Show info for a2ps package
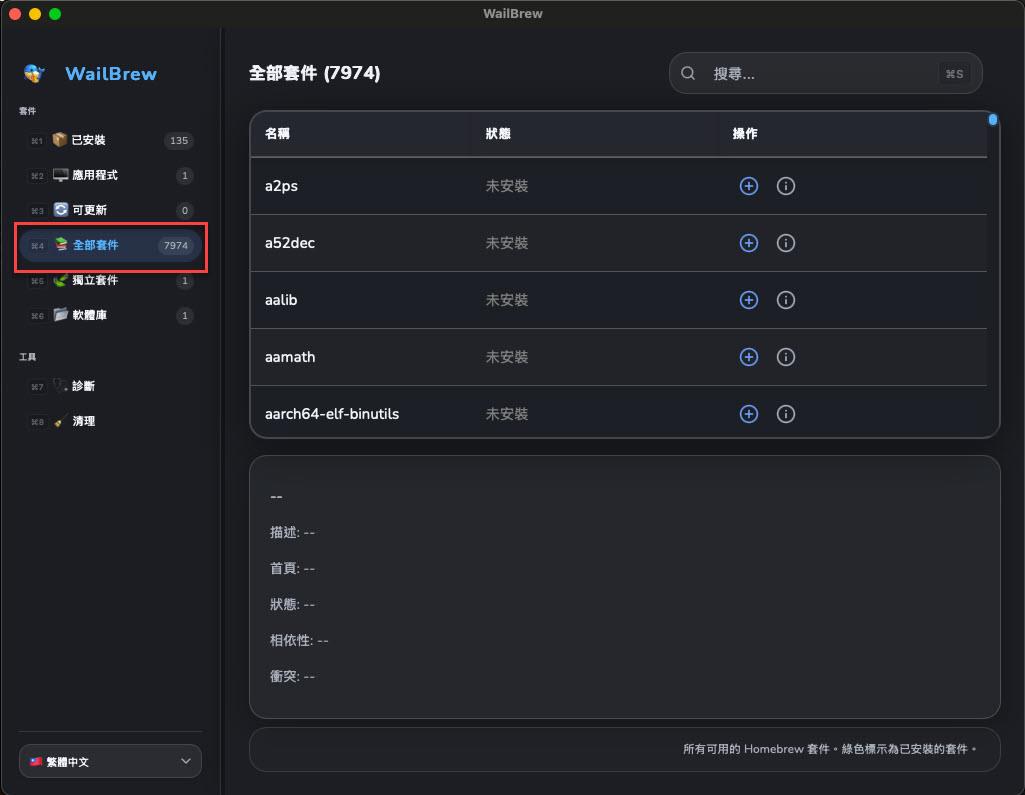The width and height of the screenshot is (1025, 795). tap(786, 186)
